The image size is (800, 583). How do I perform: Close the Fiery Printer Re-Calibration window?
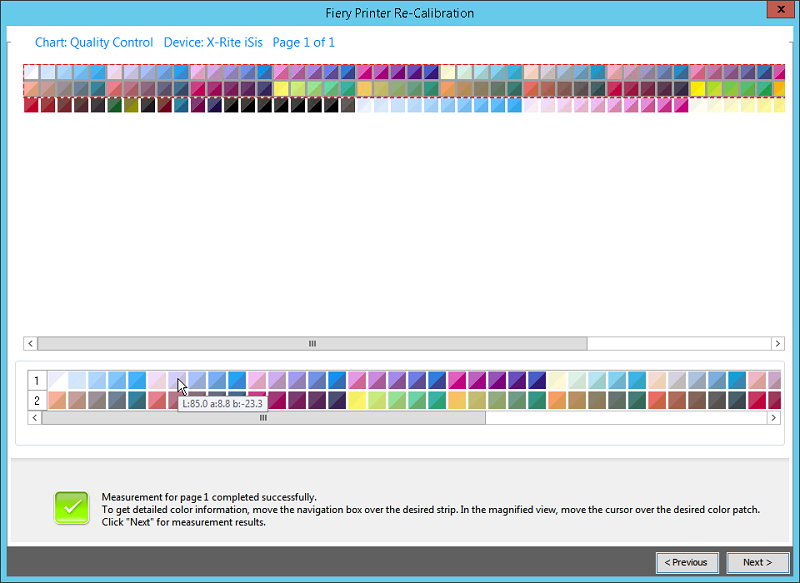[x=781, y=10]
